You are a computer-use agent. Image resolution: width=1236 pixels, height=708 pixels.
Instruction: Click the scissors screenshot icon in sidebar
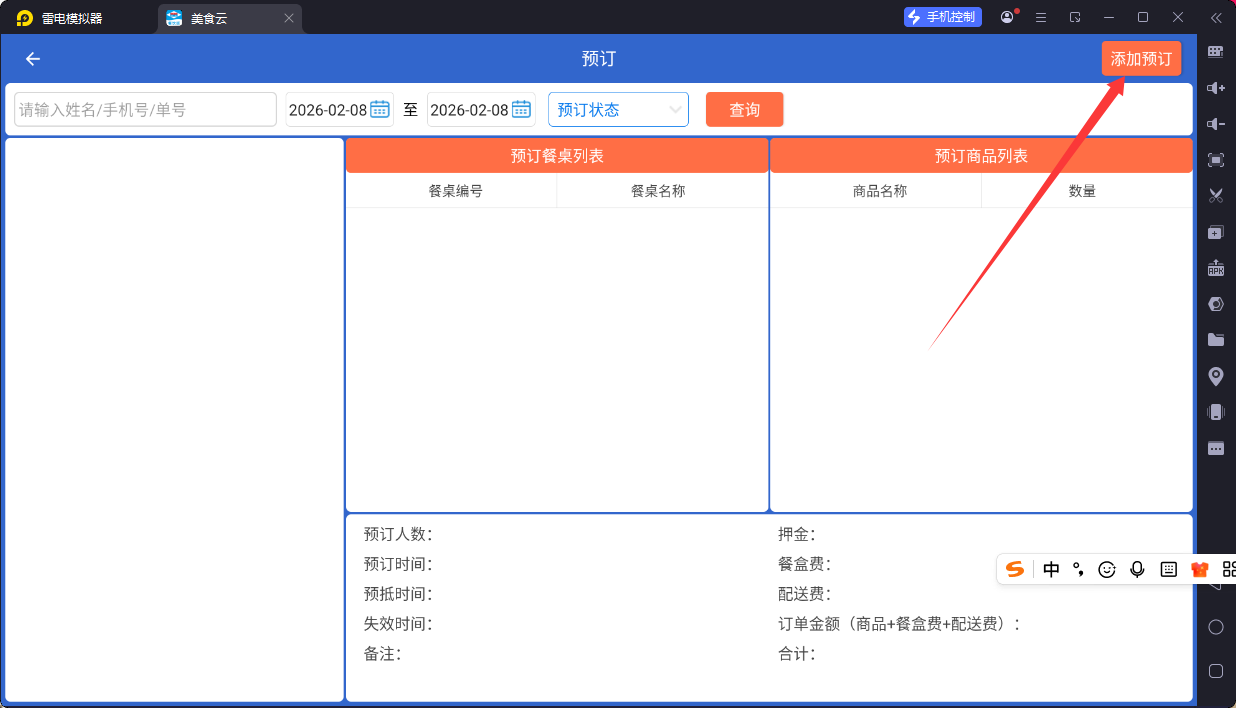(1216, 196)
